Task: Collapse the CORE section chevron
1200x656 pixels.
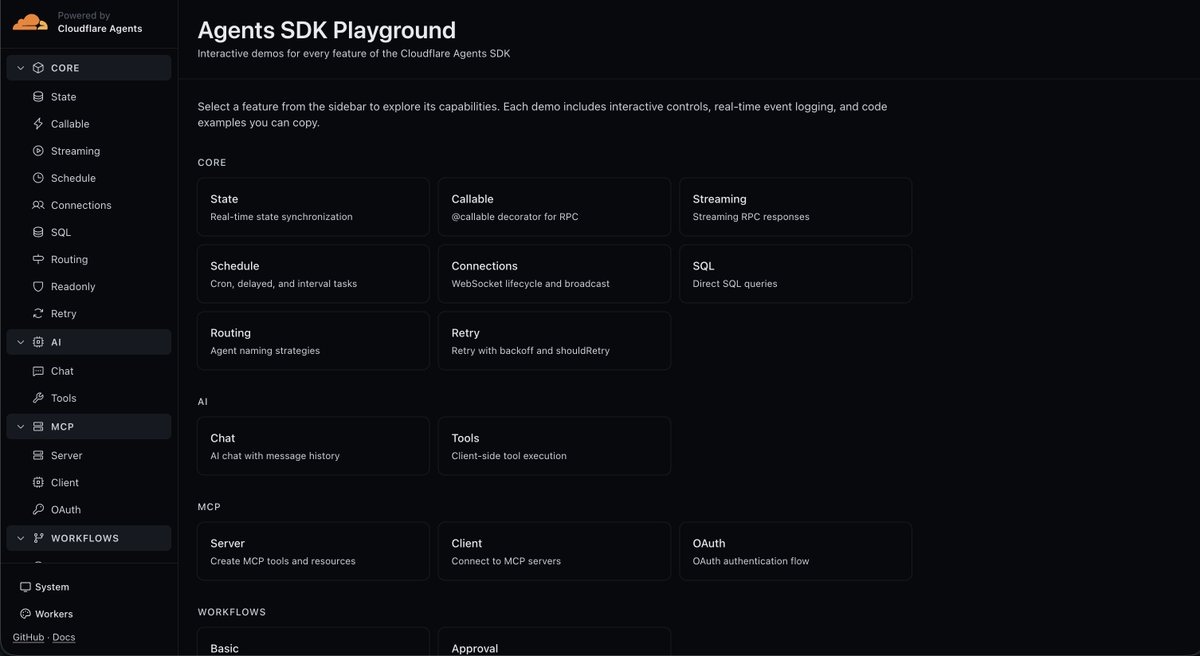Action: tap(20, 68)
